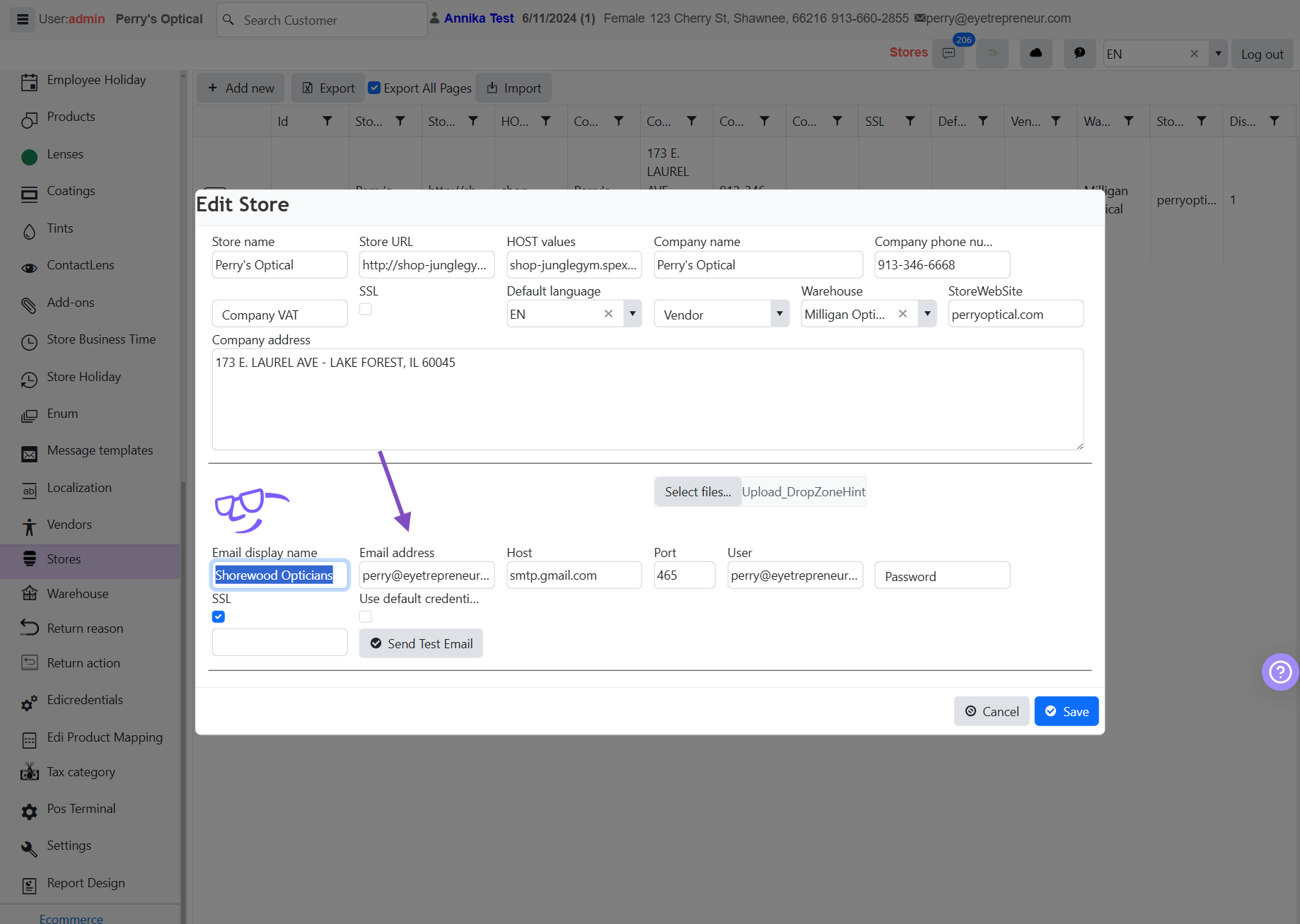Click the Password input field
The height and width of the screenshot is (924, 1300).
[942, 575]
